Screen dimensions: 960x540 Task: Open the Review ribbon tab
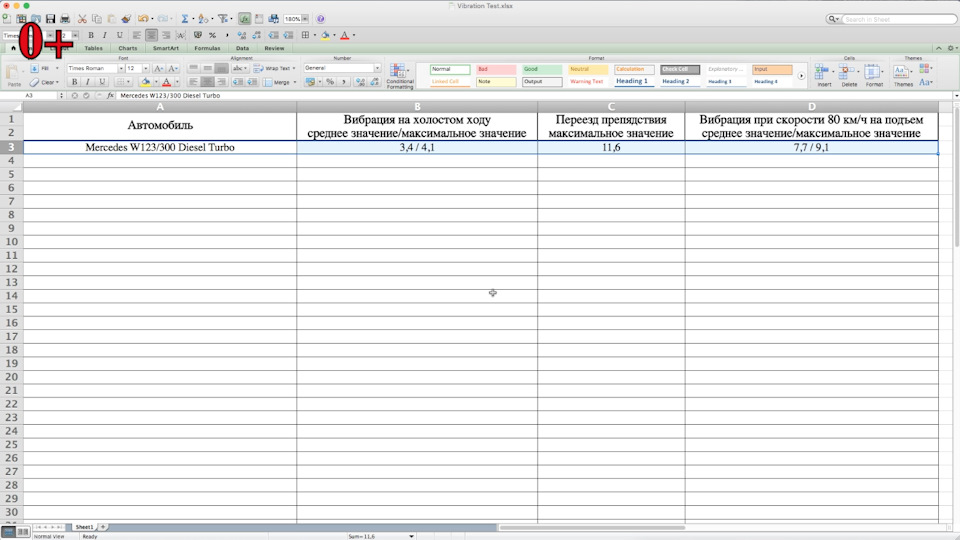[x=274, y=48]
